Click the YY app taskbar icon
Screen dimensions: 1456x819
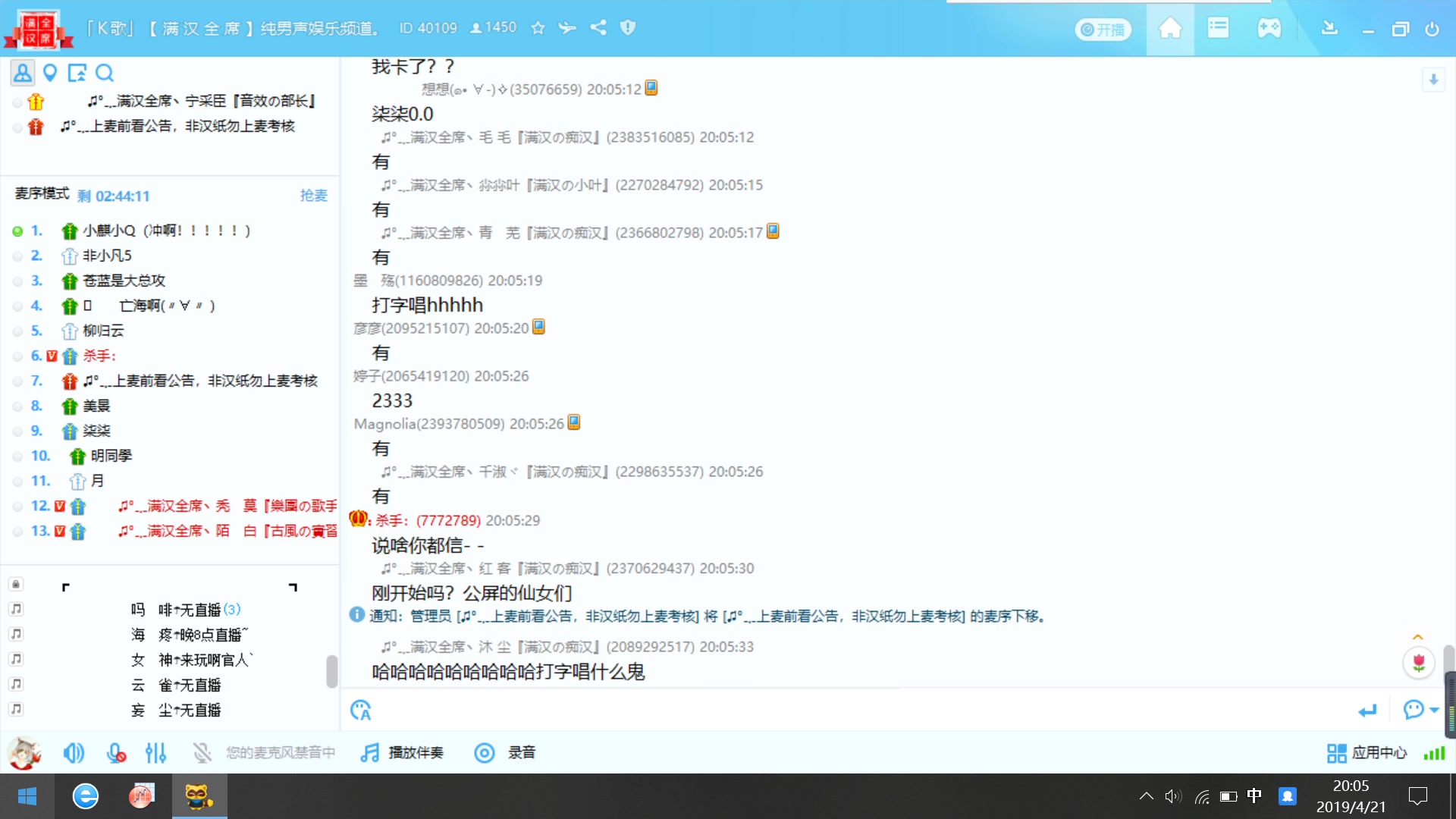[x=199, y=796]
